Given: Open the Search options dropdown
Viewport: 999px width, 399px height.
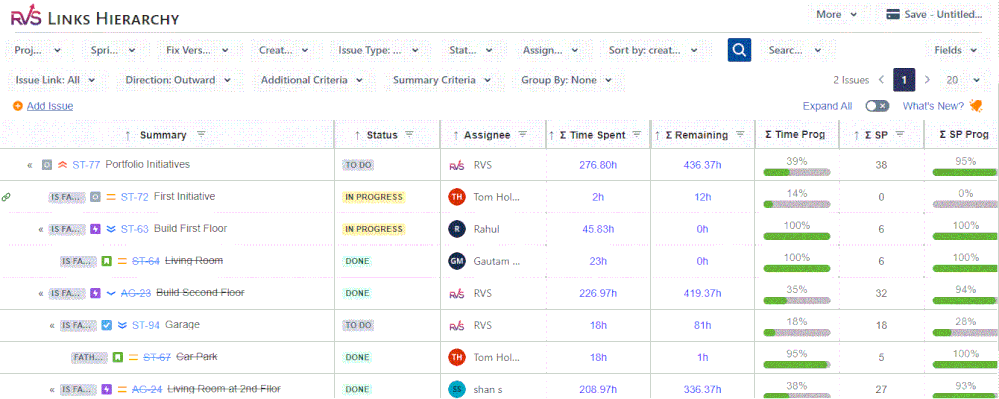Looking at the screenshot, I should pyautogui.click(x=795, y=50).
